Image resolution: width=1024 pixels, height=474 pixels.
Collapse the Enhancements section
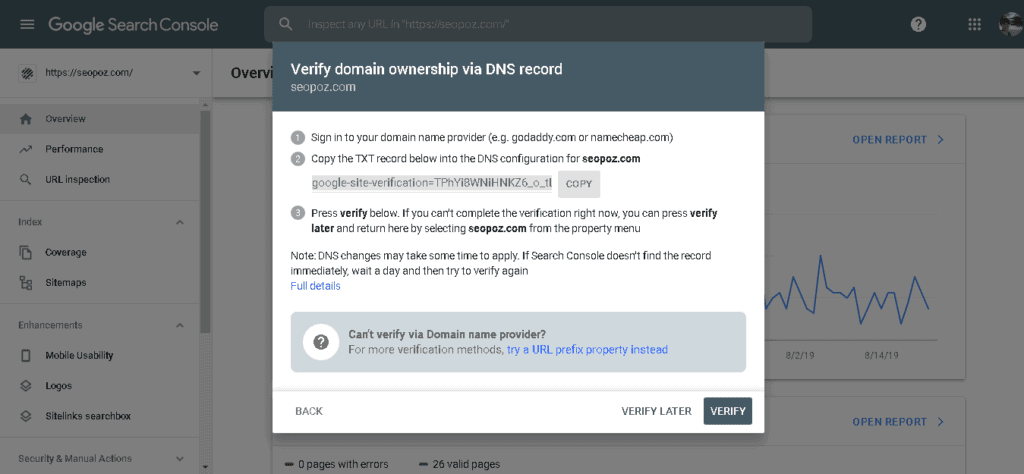[180, 325]
